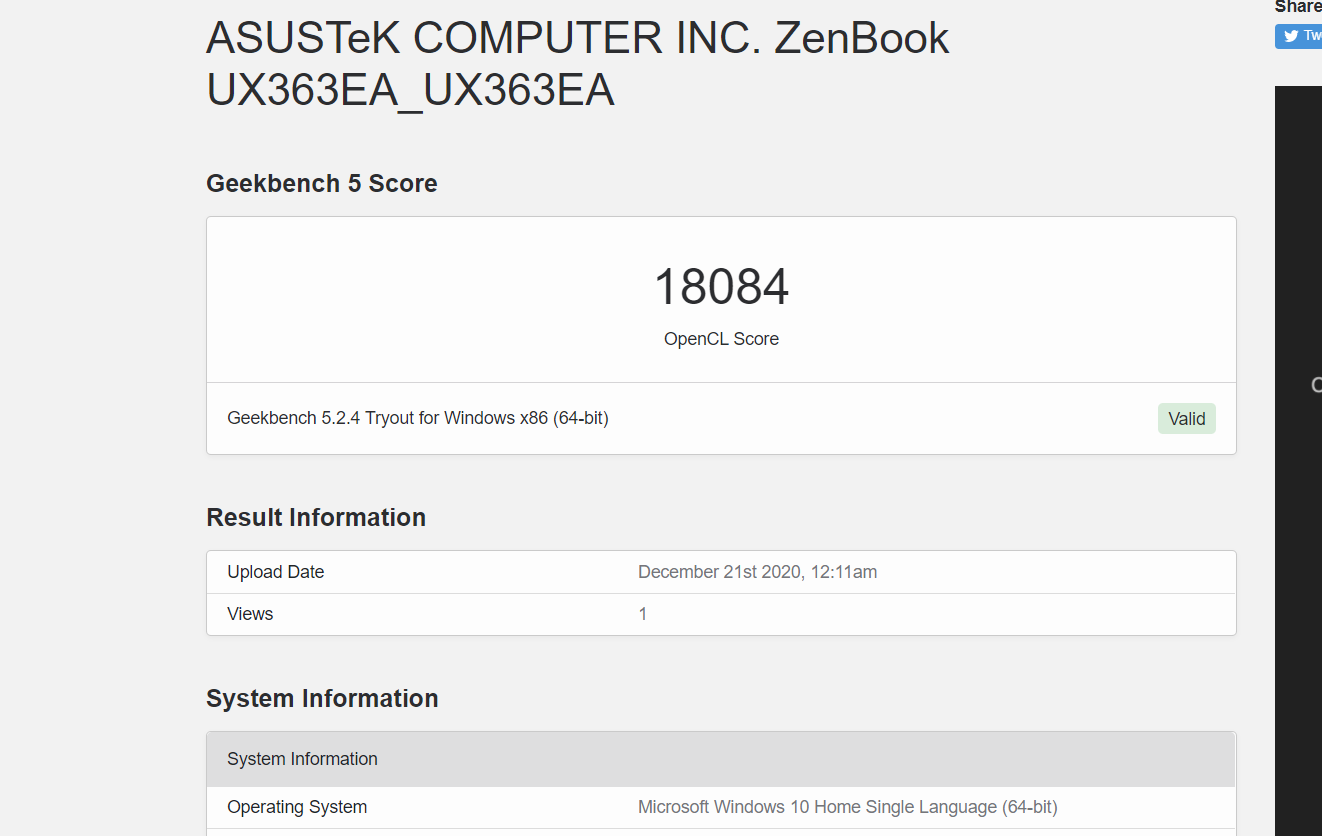Click the gray System Information table header
Screen dimensions: 1322x836
click(x=721, y=759)
